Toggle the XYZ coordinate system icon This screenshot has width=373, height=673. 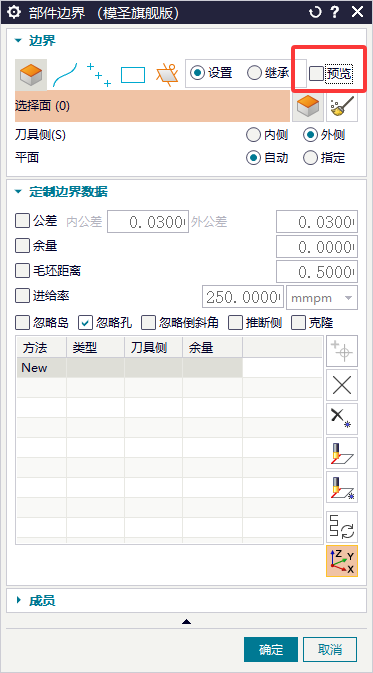[342, 561]
